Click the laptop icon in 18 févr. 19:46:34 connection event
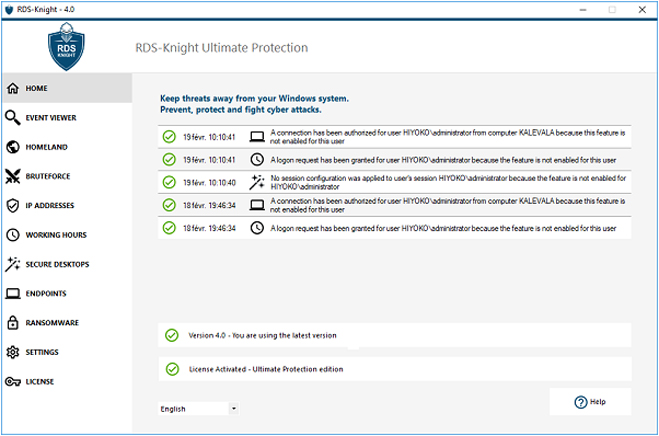Viewport: 659px width, 436px height. (257, 205)
